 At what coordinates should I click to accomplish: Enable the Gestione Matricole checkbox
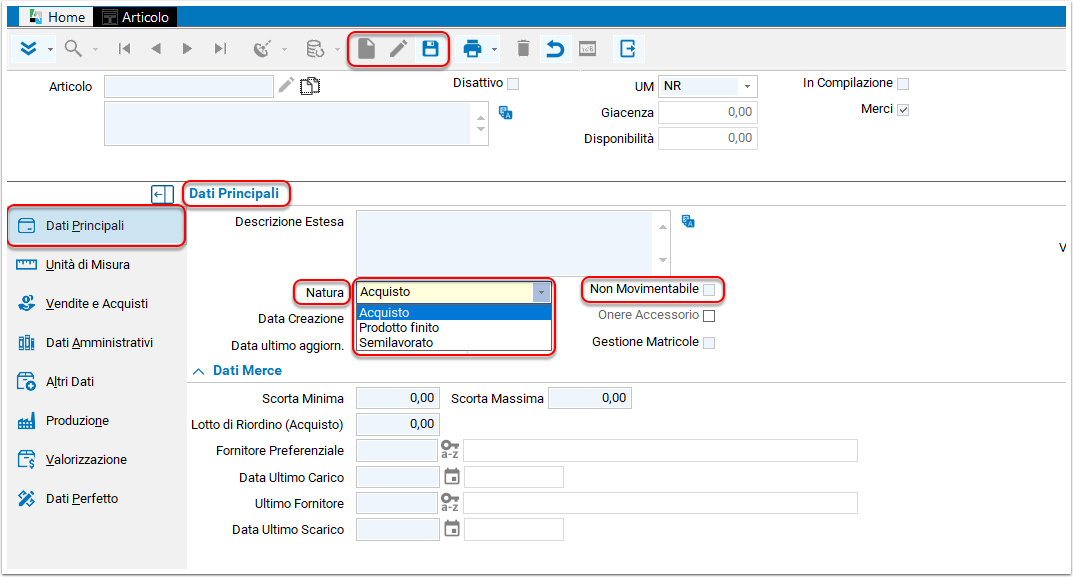(710, 342)
